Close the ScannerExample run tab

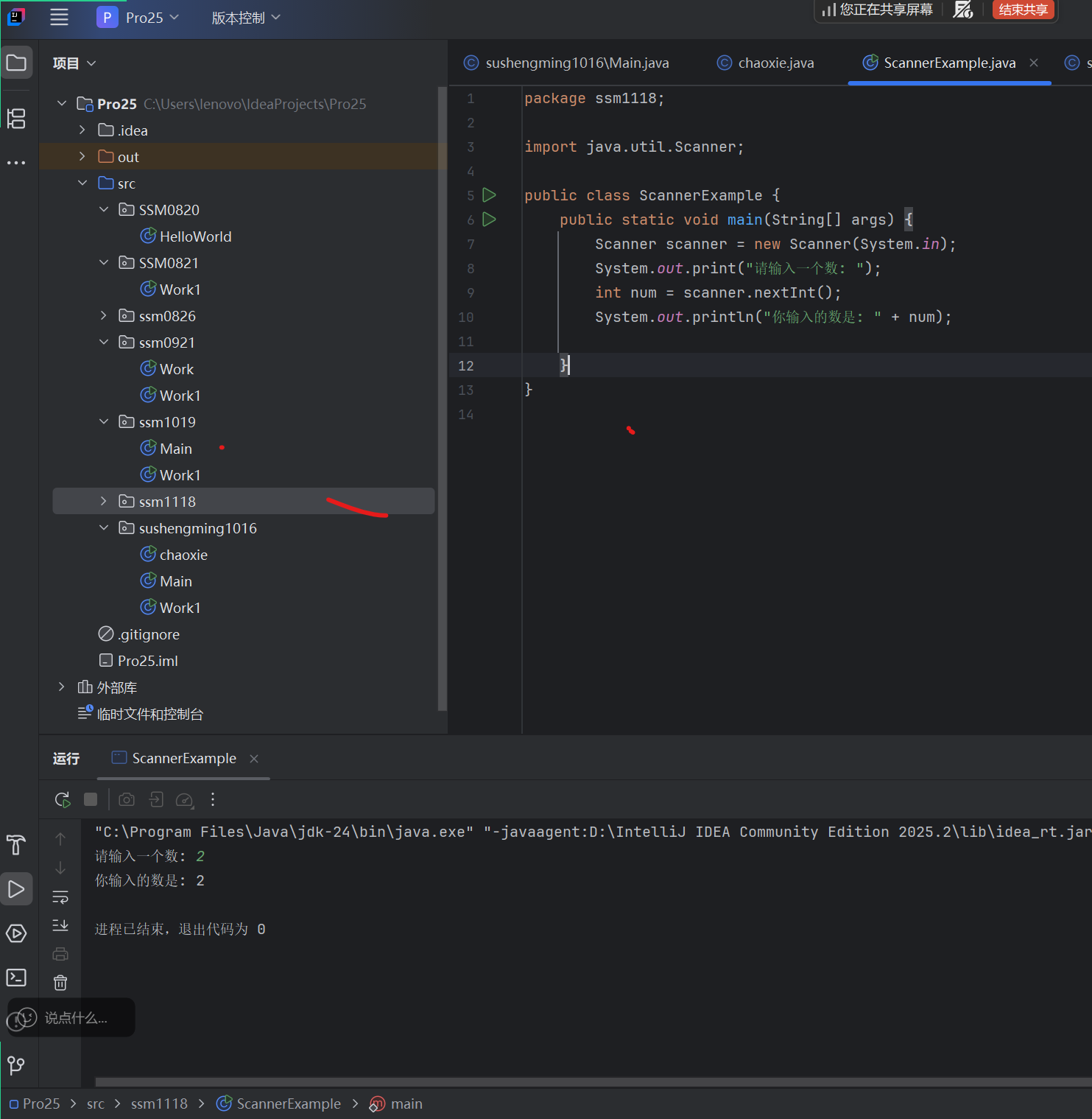coord(254,759)
